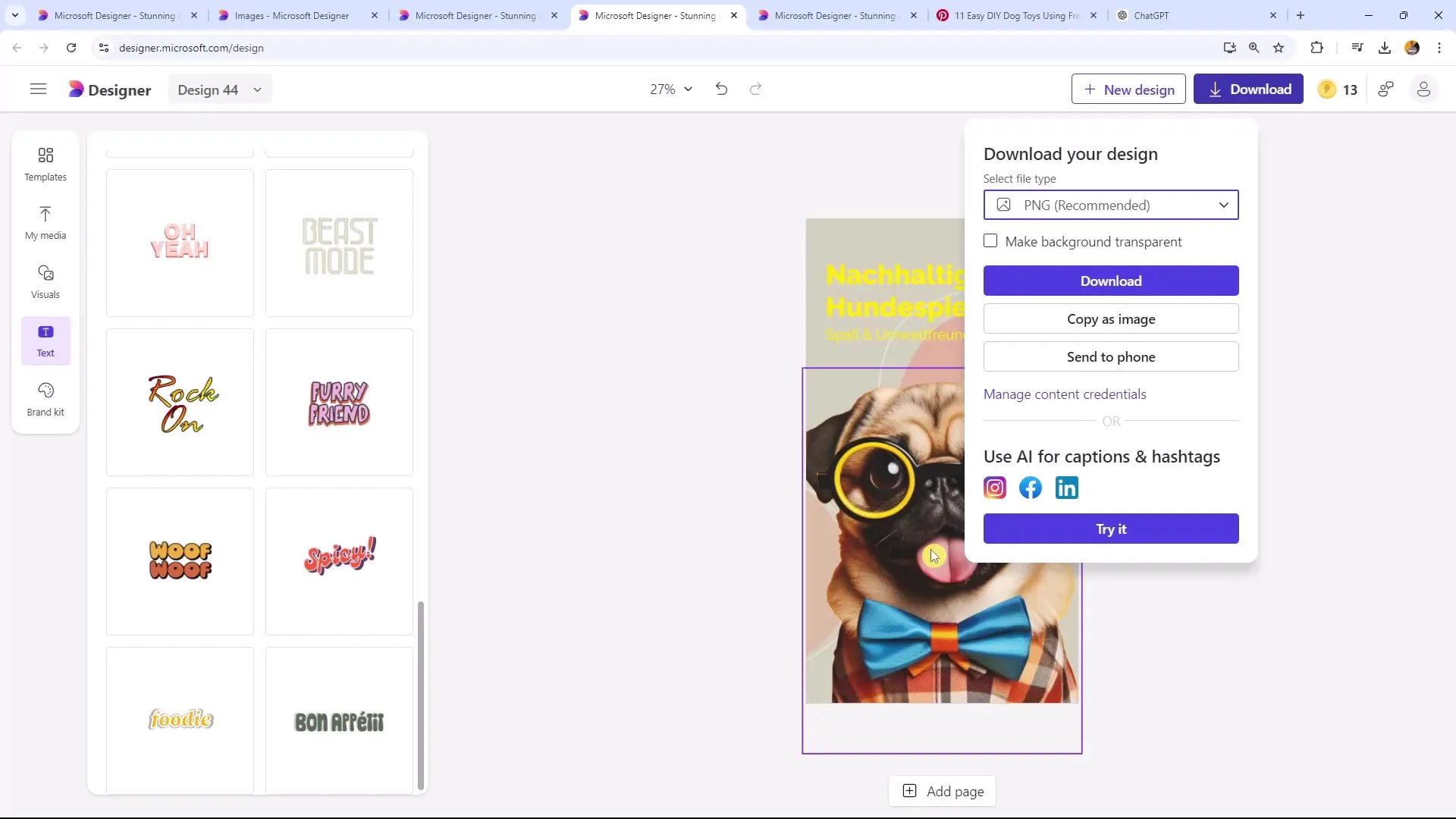Expand Design 44 rename dropdown
This screenshot has height=819, width=1456.
point(257,89)
